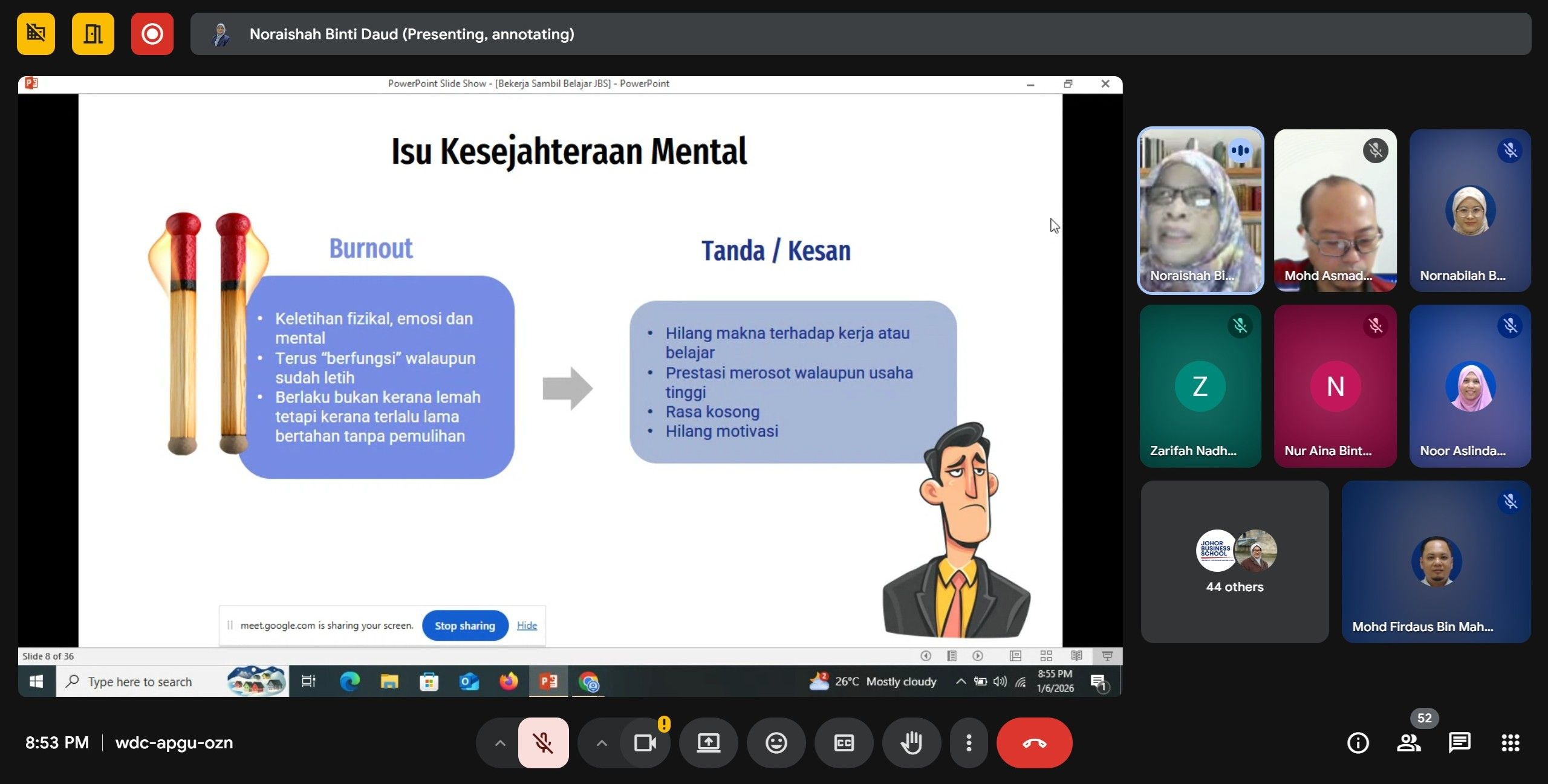Click the Hide link

pos(527,625)
